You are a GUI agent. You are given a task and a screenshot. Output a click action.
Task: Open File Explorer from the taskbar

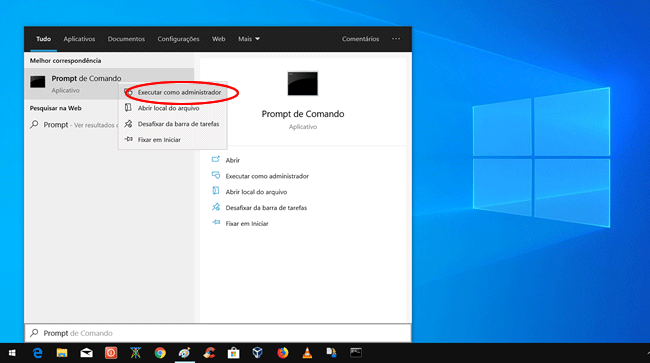(62, 353)
